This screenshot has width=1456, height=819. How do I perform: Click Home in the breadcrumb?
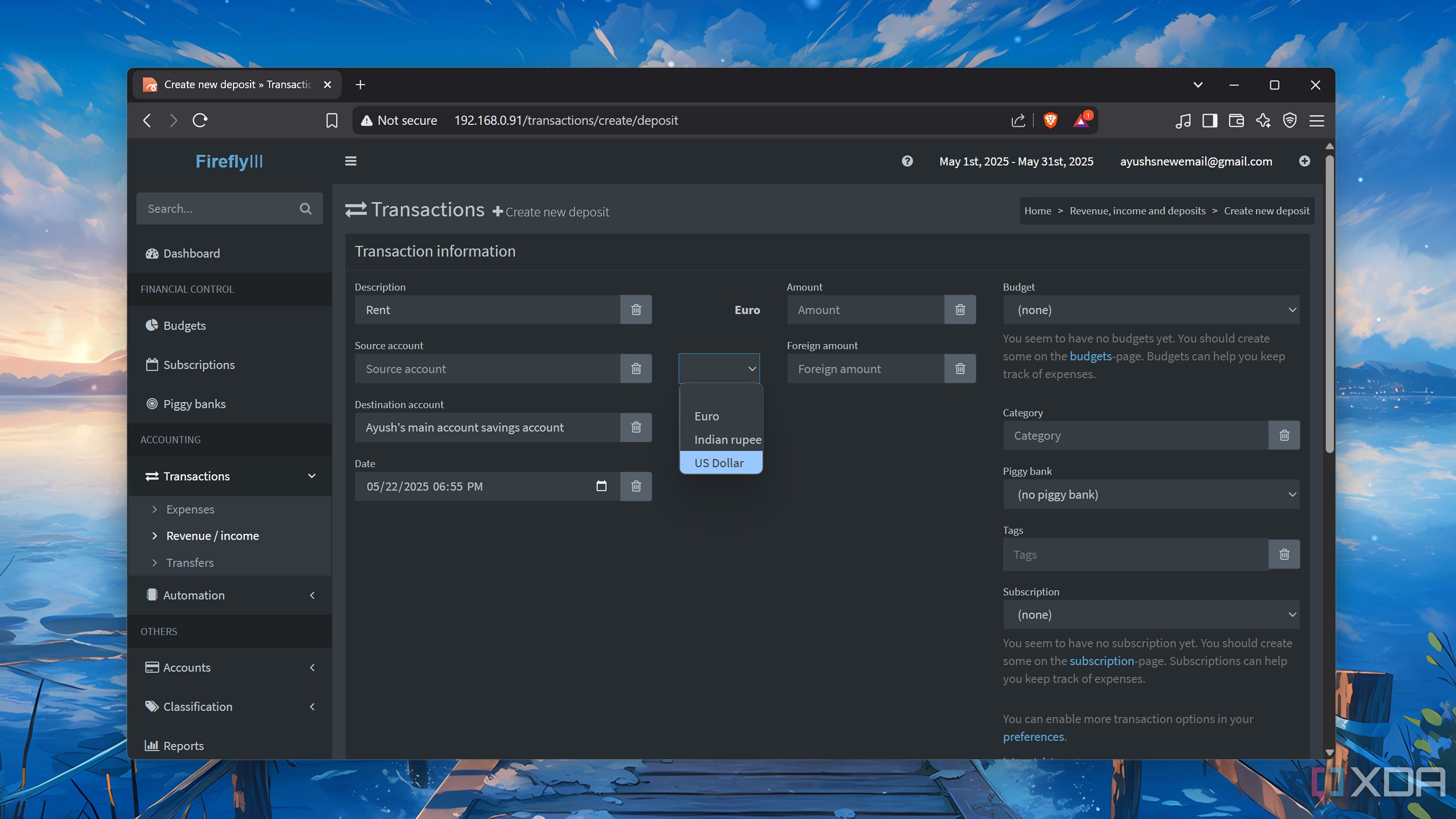pyautogui.click(x=1038, y=211)
